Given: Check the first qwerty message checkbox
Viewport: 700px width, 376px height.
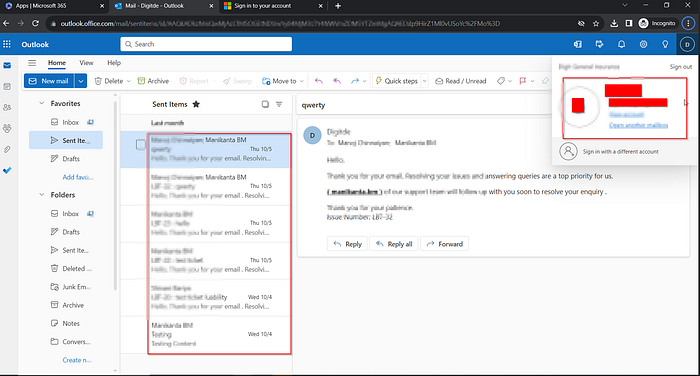Looking at the screenshot, I should tap(141, 145).
